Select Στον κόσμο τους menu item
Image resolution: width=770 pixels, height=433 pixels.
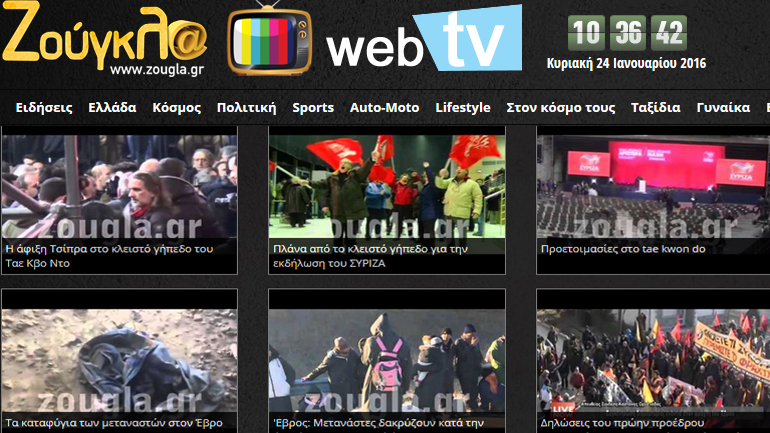point(561,108)
